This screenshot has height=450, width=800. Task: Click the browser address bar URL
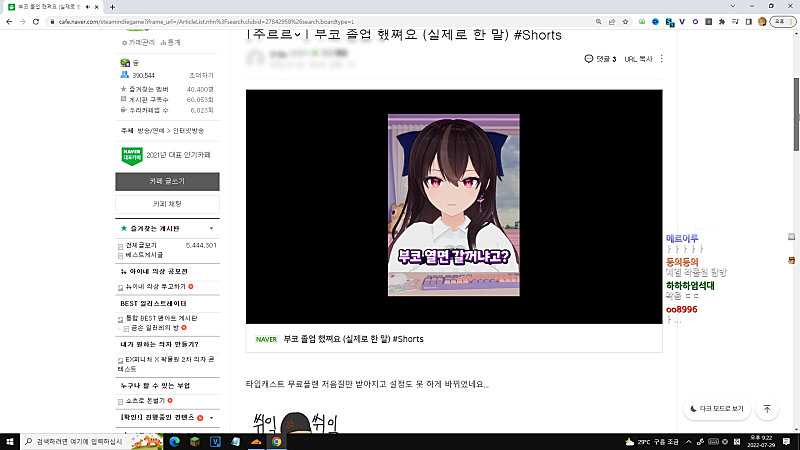tap(206, 21)
